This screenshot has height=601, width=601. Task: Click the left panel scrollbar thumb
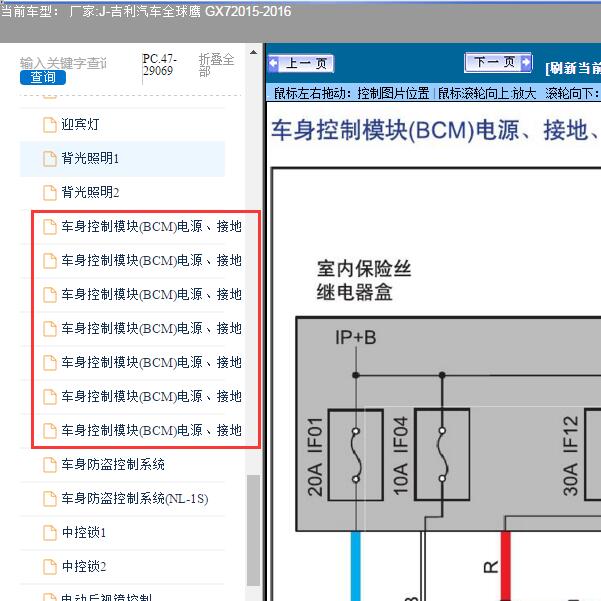(x=253, y=530)
